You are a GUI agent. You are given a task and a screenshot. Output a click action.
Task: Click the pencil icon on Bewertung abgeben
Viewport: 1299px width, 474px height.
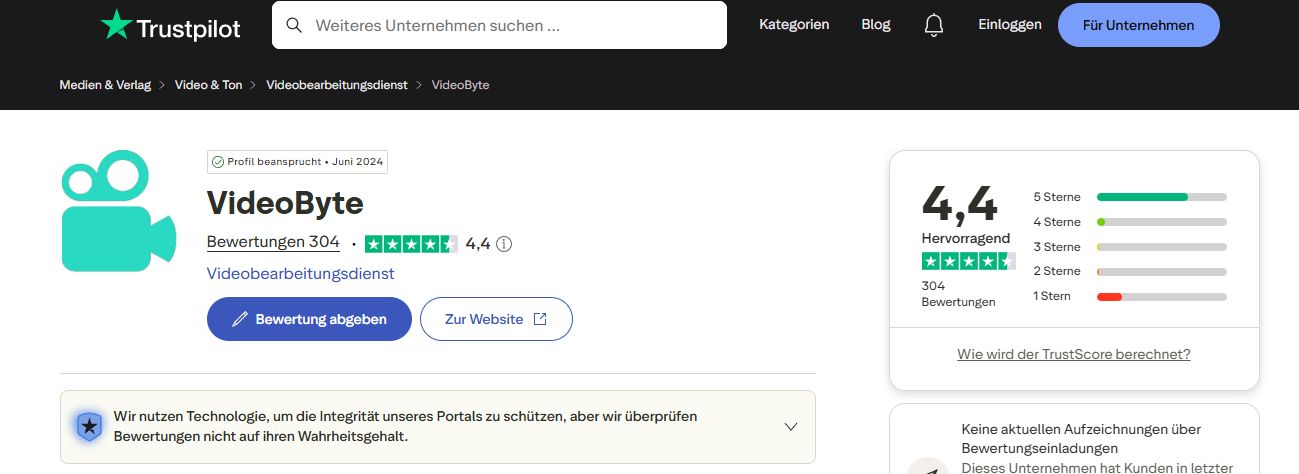coord(239,319)
